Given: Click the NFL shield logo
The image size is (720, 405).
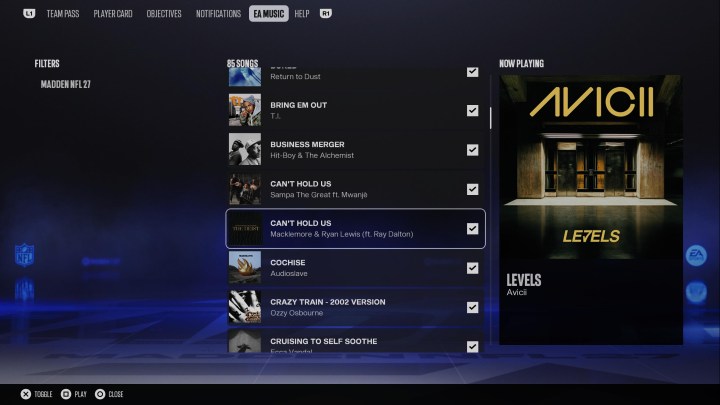Looking at the screenshot, I should click(24, 255).
